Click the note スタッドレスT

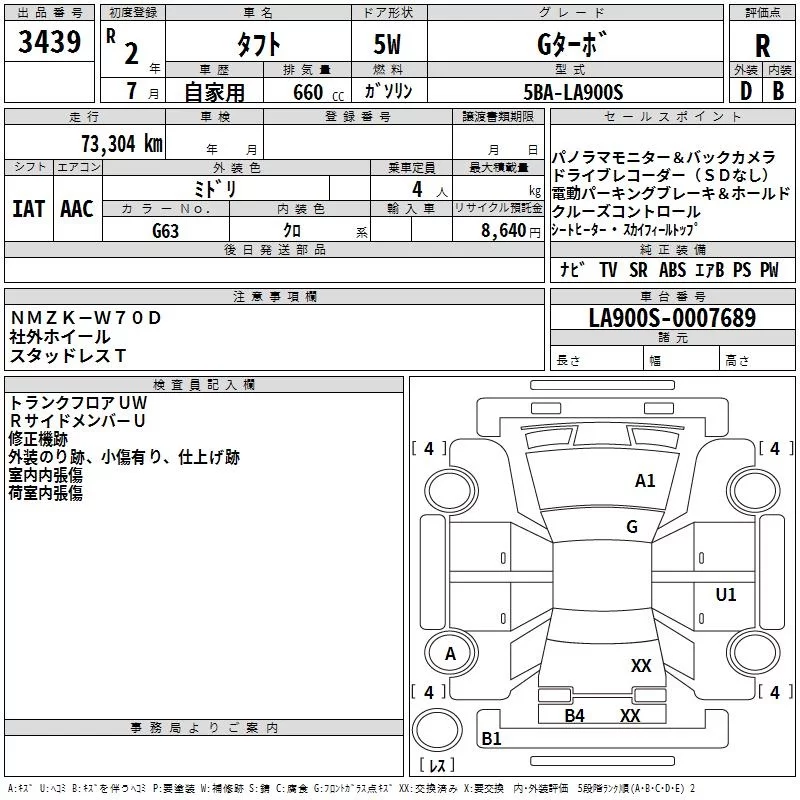67,355
